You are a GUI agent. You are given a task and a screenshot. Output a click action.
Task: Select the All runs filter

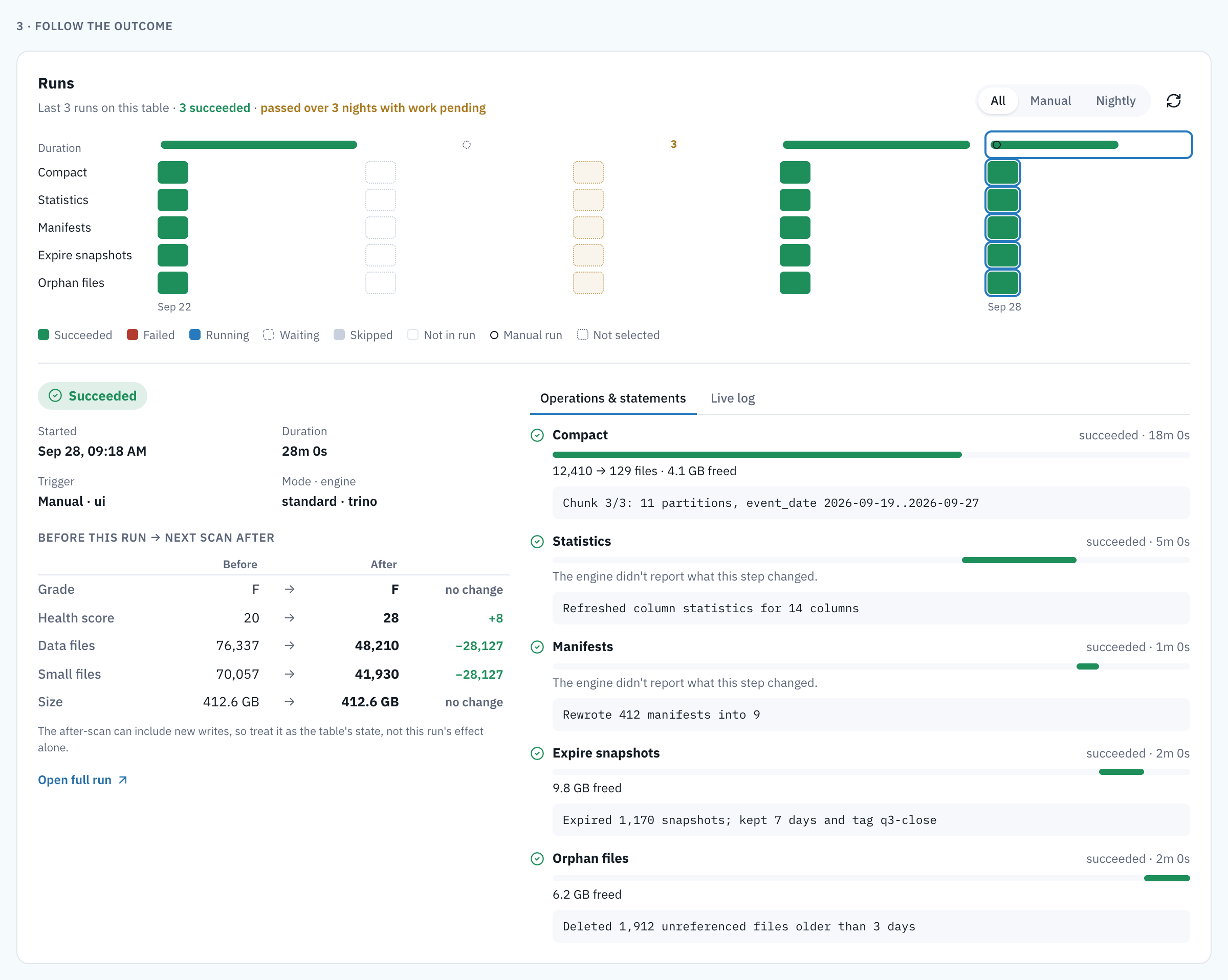click(x=997, y=101)
